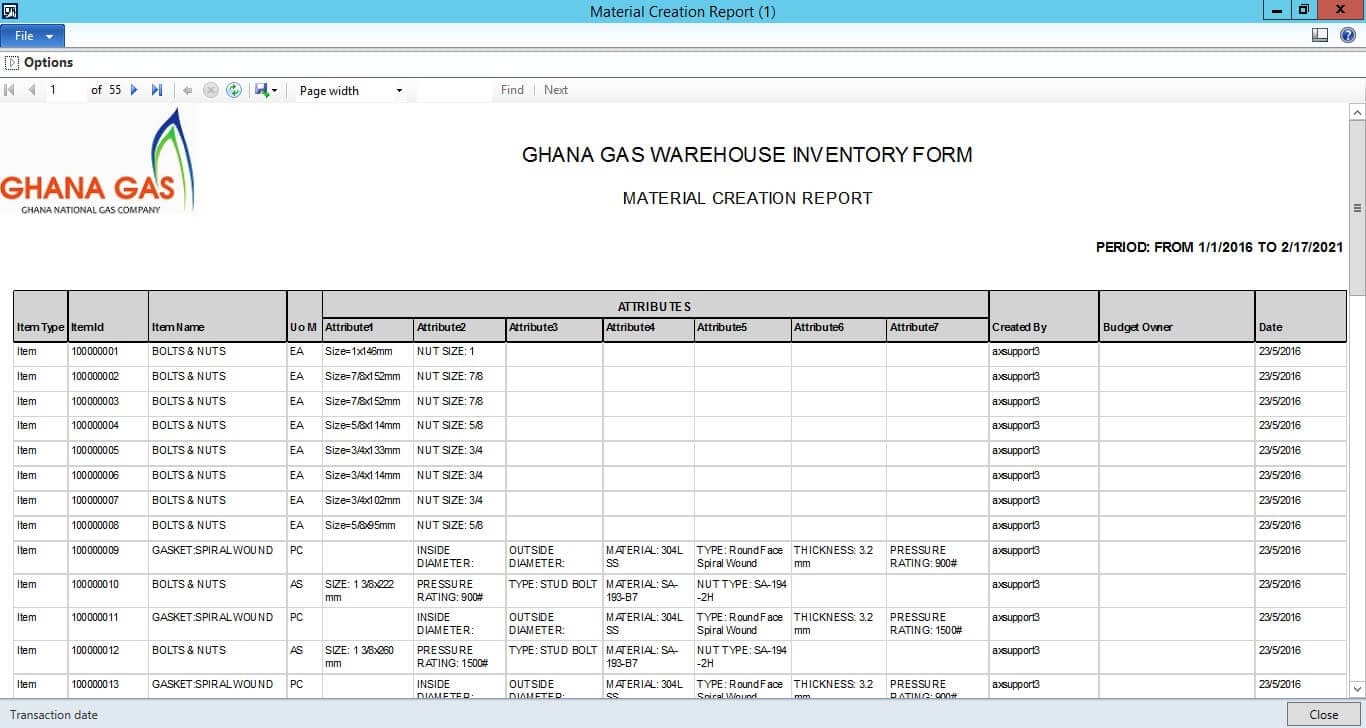
Task: Select the Options menu entry
Action: pos(48,62)
